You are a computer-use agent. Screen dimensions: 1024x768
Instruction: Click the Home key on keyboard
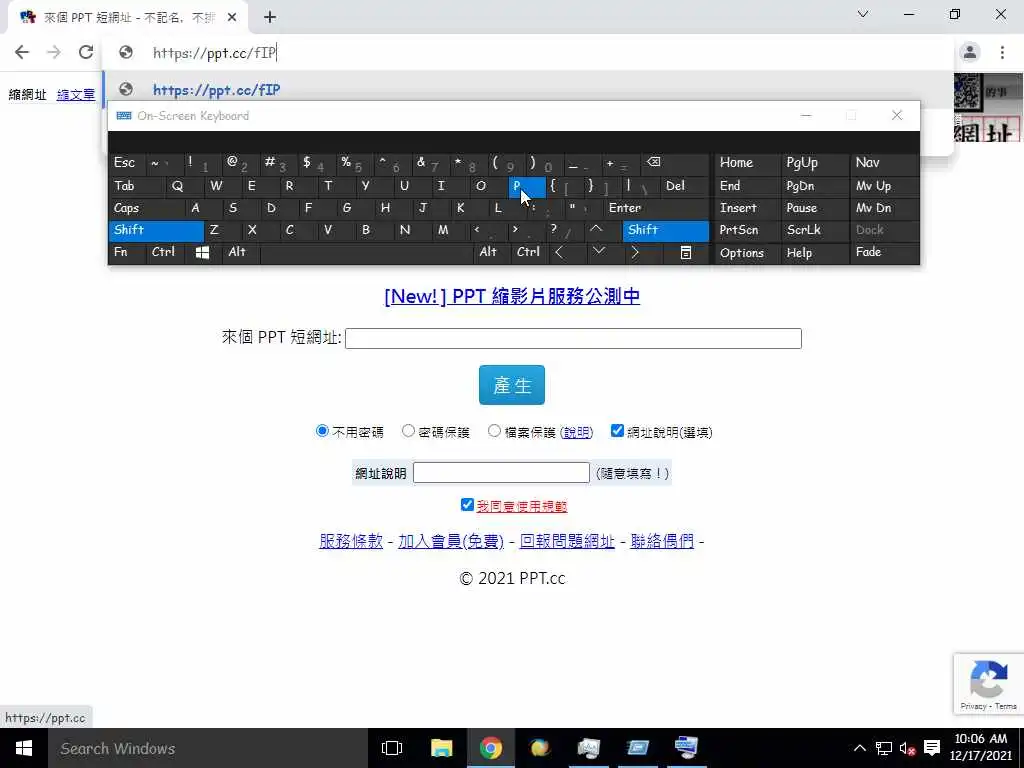coord(747,163)
